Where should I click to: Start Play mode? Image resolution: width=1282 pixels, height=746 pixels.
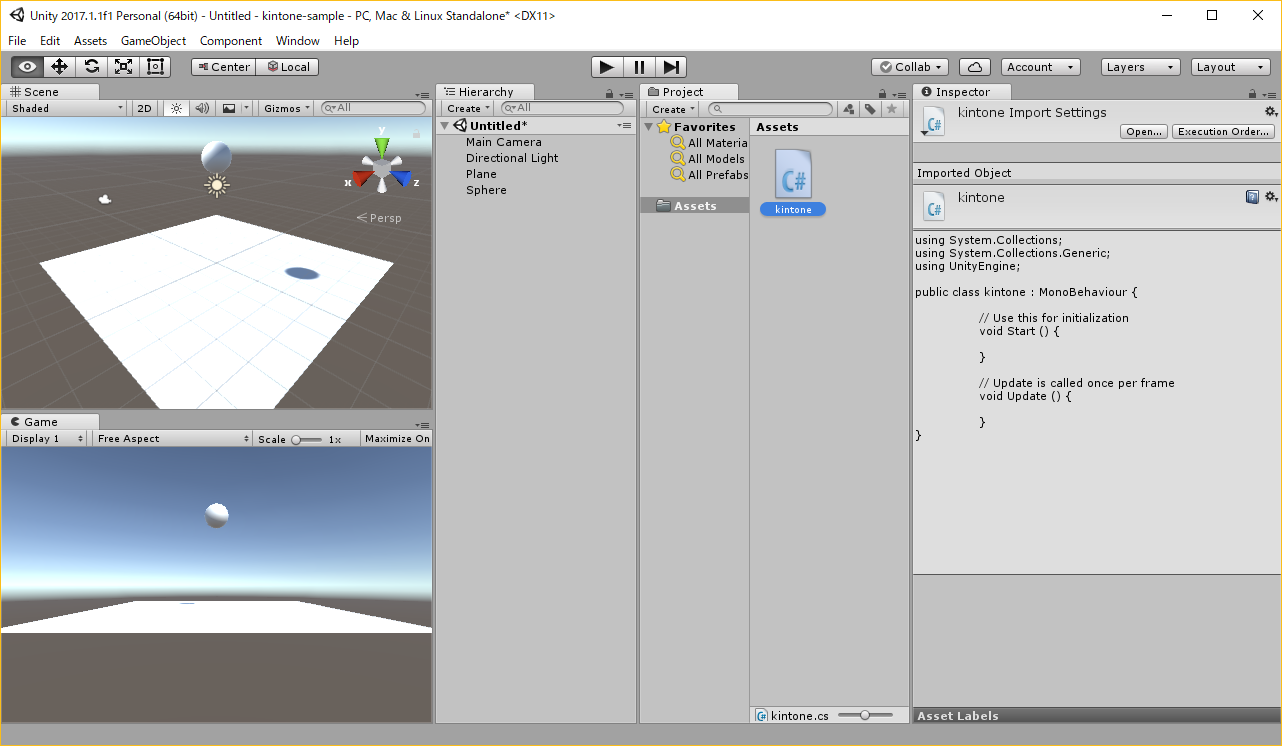(x=607, y=67)
